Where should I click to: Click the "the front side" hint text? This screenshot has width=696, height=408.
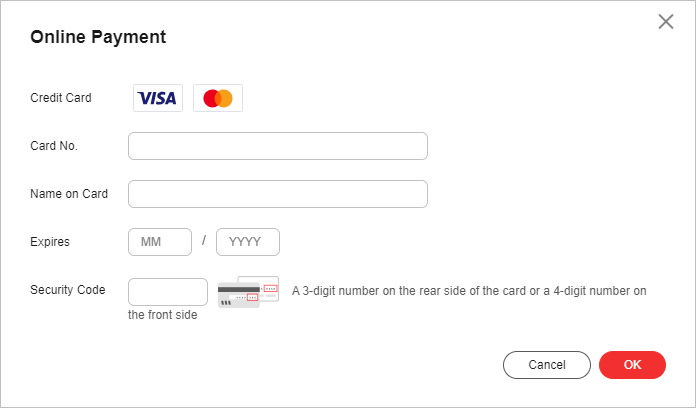[162, 315]
